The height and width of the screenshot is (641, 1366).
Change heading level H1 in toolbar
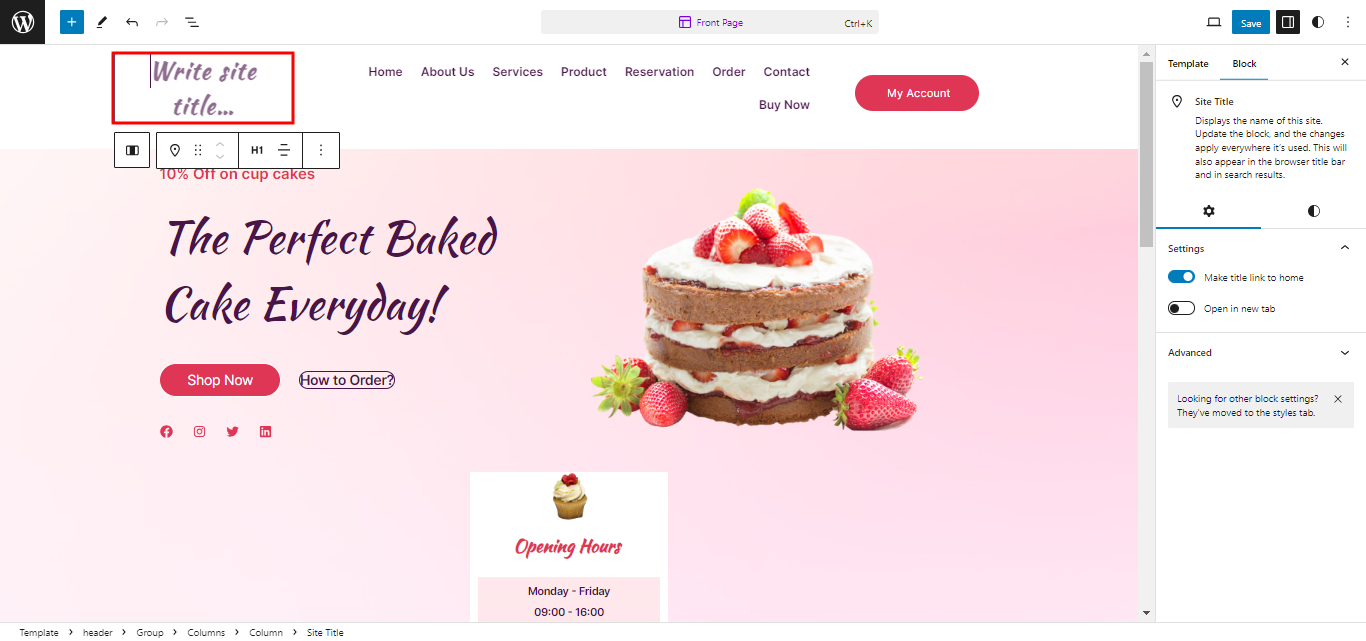257,150
